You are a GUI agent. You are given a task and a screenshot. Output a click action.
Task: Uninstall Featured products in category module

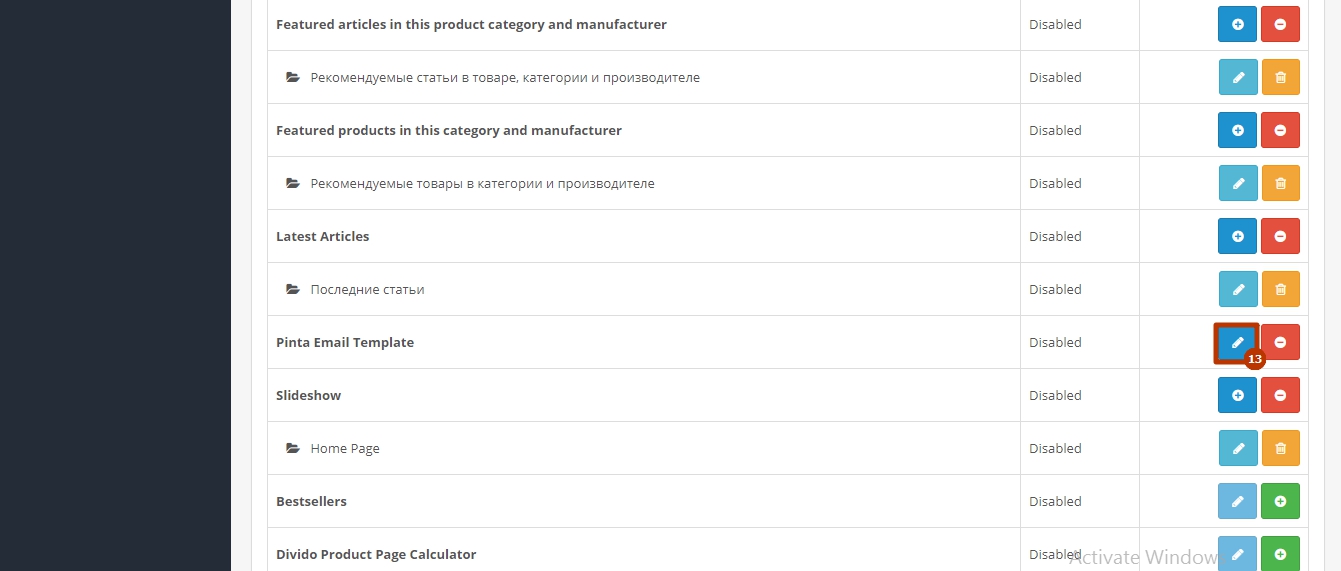pyautogui.click(x=1280, y=130)
